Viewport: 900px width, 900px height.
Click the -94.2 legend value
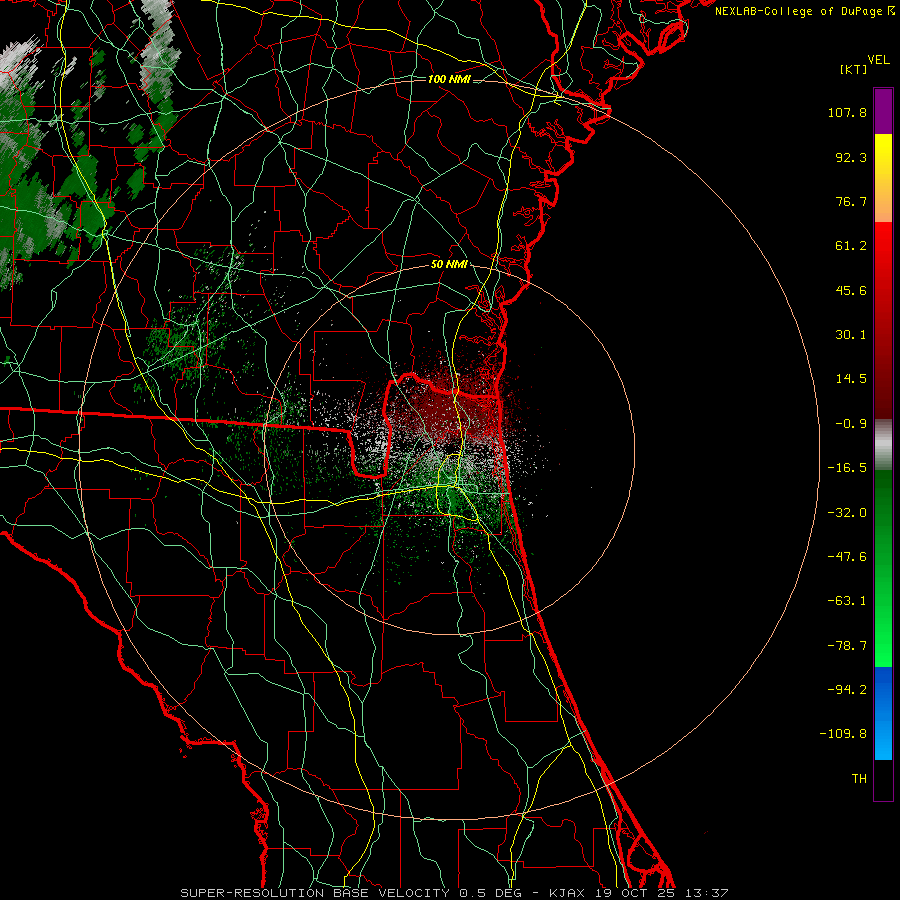847,690
